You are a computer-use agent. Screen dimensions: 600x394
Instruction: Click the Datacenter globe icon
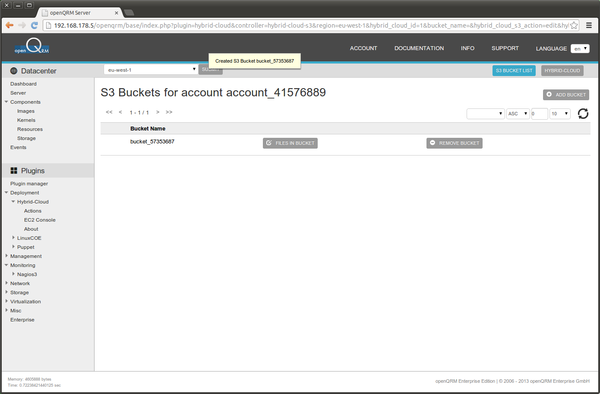(x=14, y=71)
